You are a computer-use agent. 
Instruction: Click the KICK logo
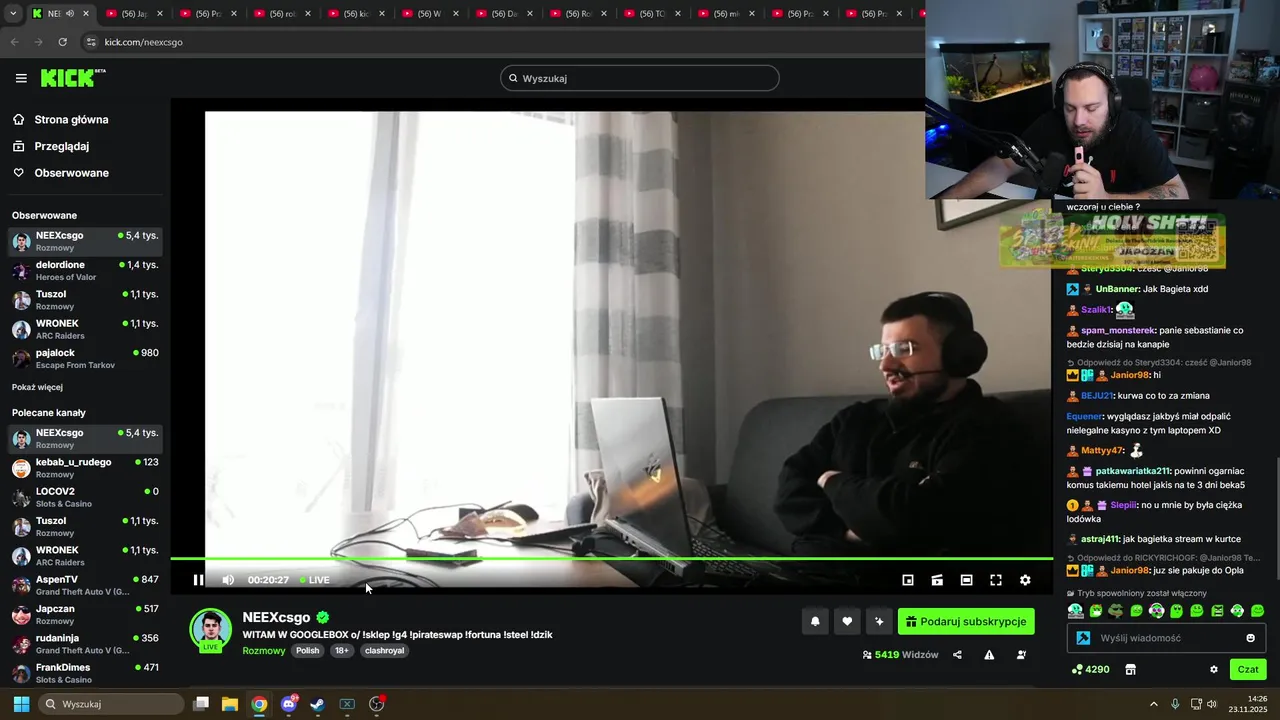tap(72, 78)
